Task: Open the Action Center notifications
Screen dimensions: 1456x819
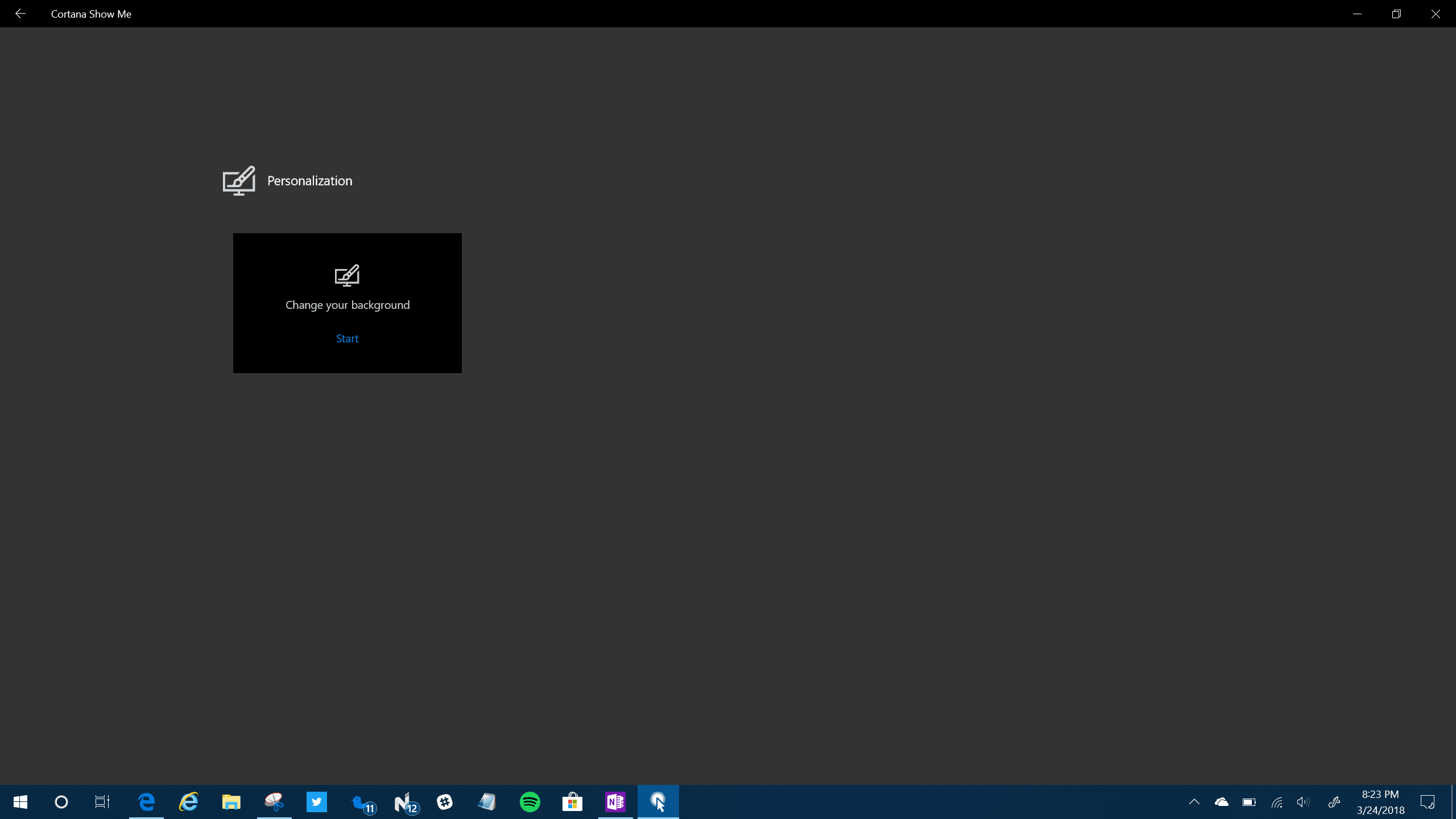Action: click(1428, 802)
